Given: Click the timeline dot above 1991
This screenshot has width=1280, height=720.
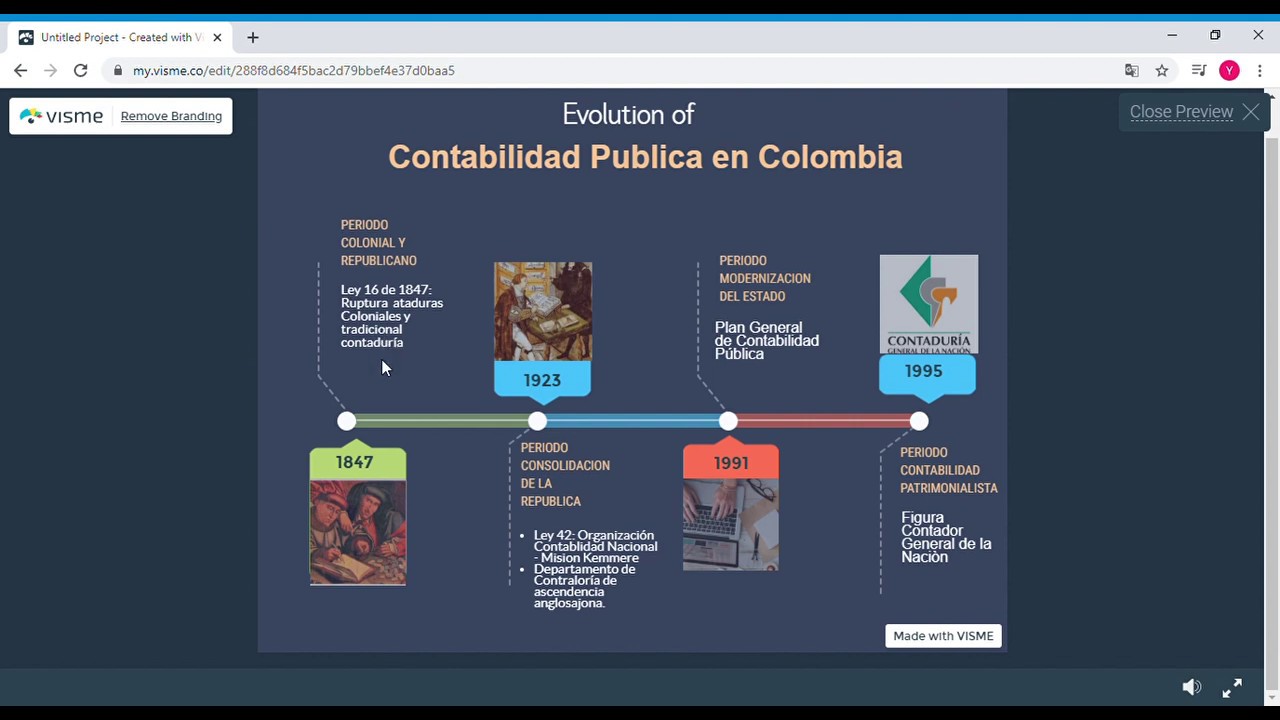Looking at the screenshot, I should click(x=728, y=421).
